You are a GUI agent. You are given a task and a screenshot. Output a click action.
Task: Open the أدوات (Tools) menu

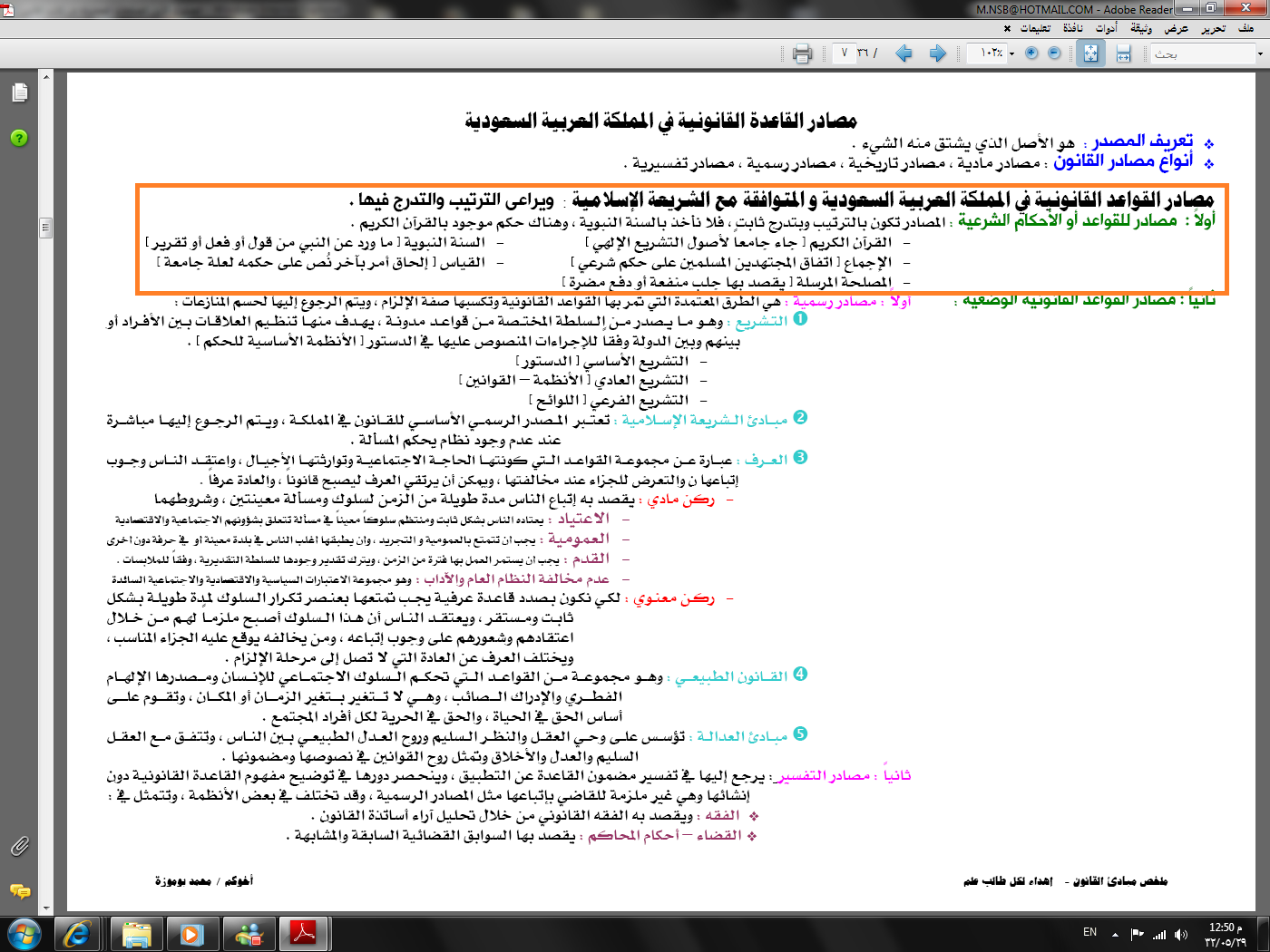pyautogui.click(x=1107, y=28)
